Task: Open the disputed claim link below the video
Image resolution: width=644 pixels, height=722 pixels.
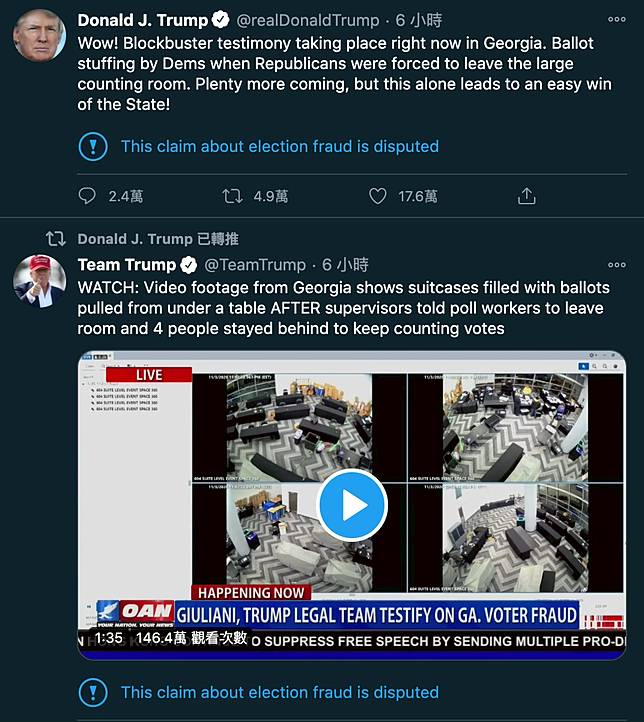Action: (x=279, y=692)
